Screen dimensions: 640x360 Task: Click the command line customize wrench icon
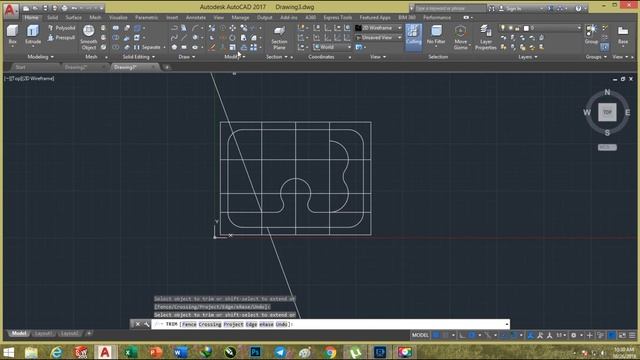147,324
